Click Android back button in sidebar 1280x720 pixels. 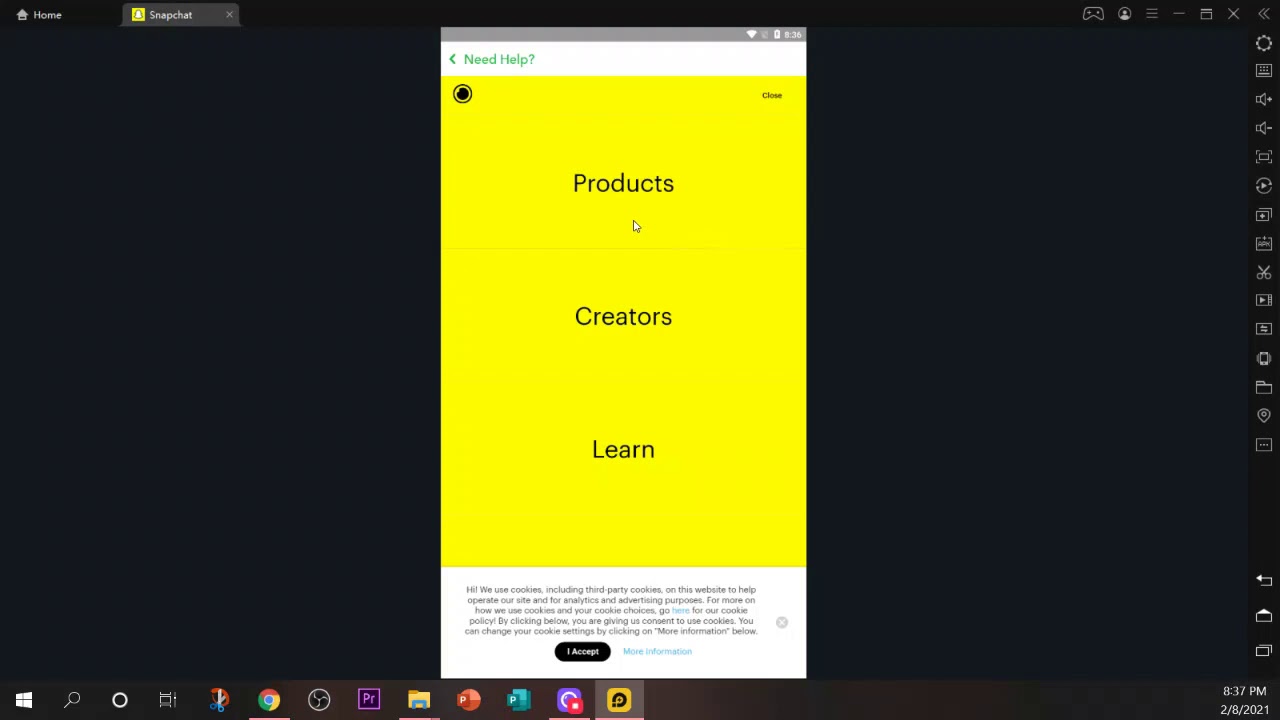point(1264,580)
